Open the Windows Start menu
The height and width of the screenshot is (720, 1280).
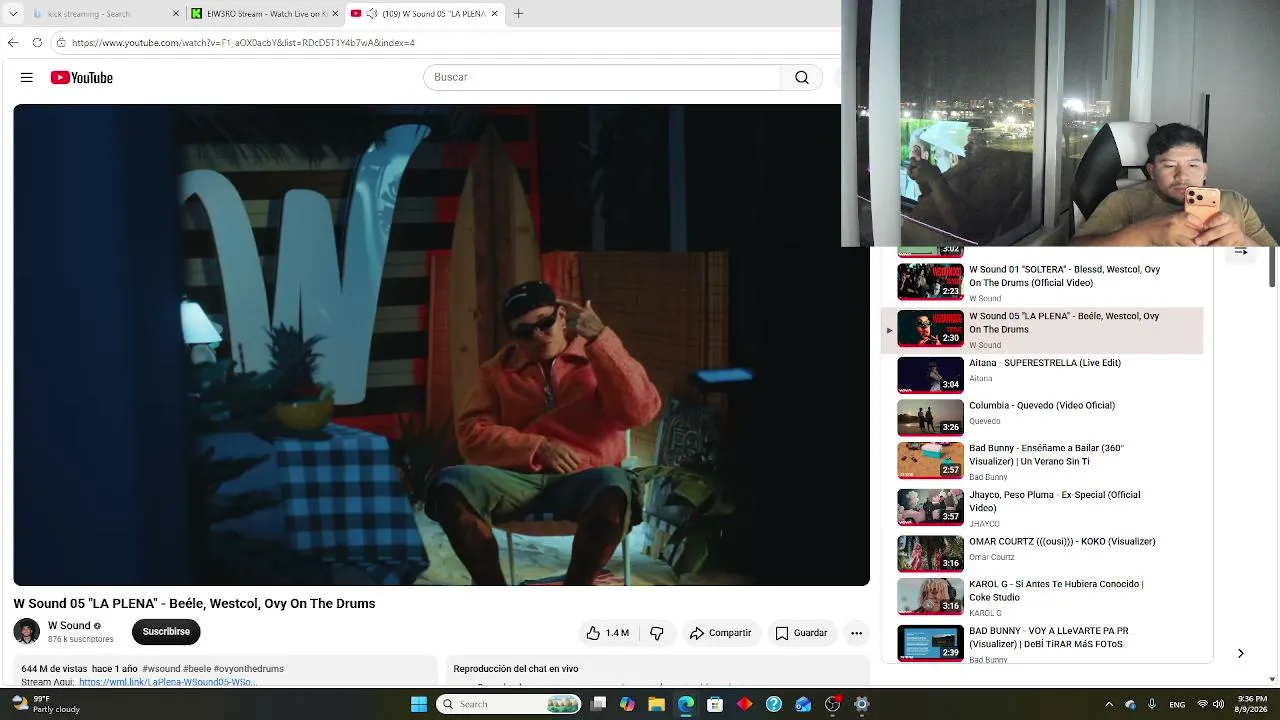coord(419,704)
